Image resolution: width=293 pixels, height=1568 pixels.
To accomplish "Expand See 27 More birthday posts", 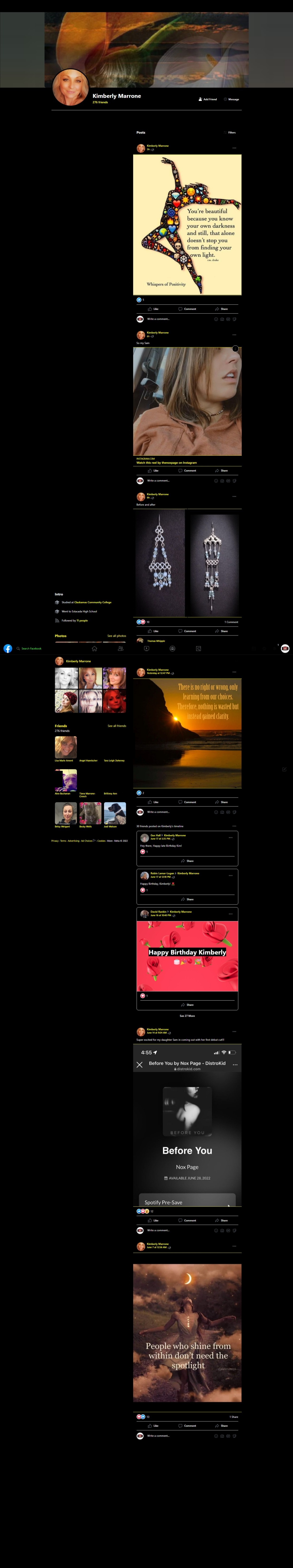I will tap(187, 1015).
